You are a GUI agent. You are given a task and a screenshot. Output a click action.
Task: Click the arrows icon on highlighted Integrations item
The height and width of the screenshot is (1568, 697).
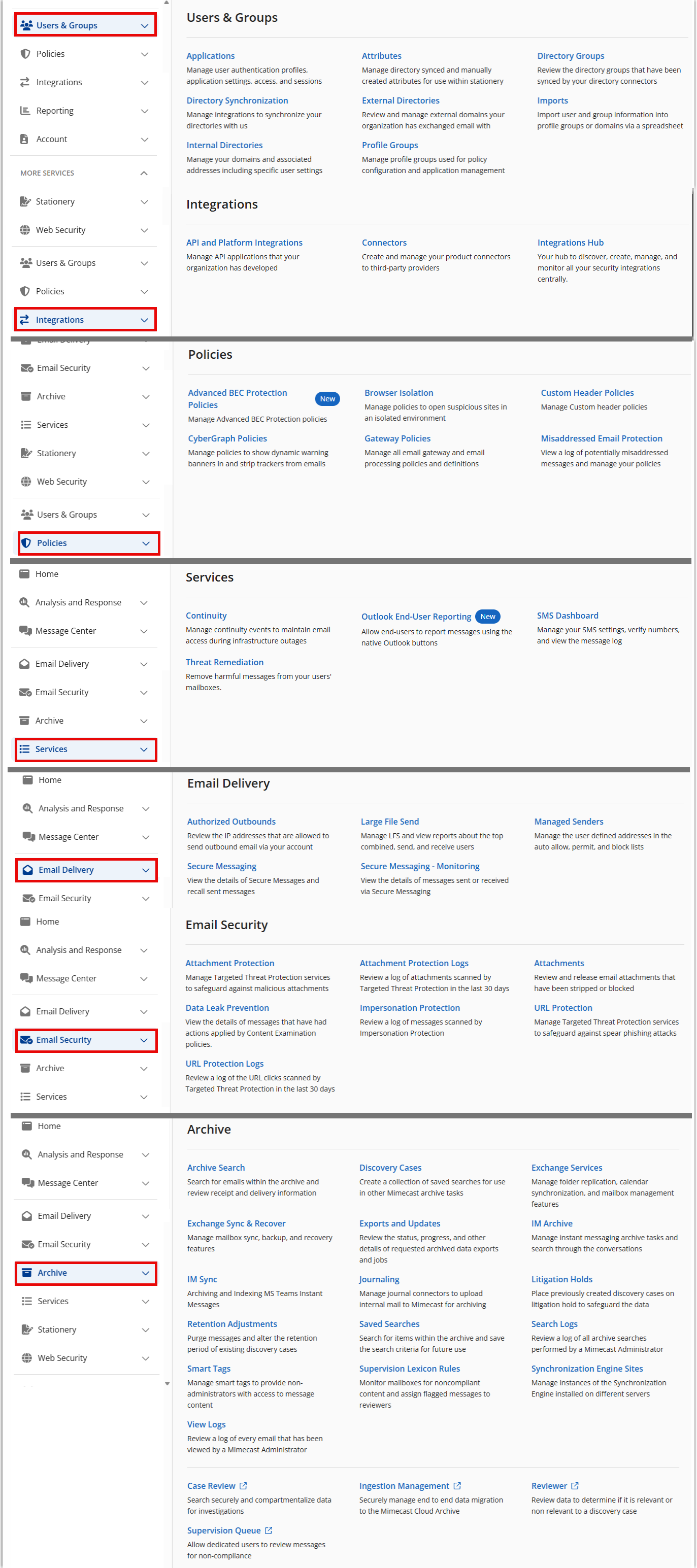(24, 320)
